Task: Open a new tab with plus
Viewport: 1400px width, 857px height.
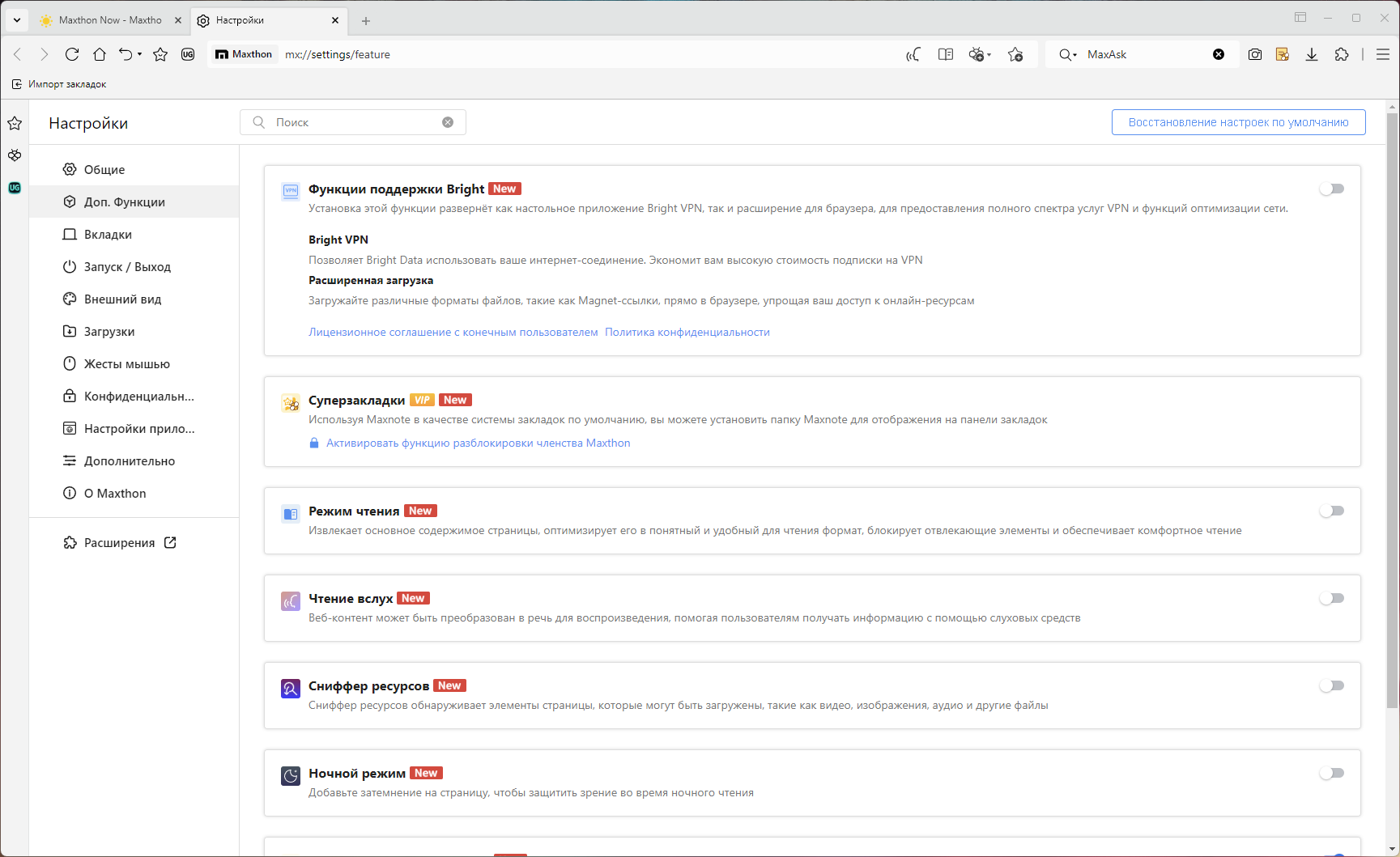Action: (x=366, y=20)
